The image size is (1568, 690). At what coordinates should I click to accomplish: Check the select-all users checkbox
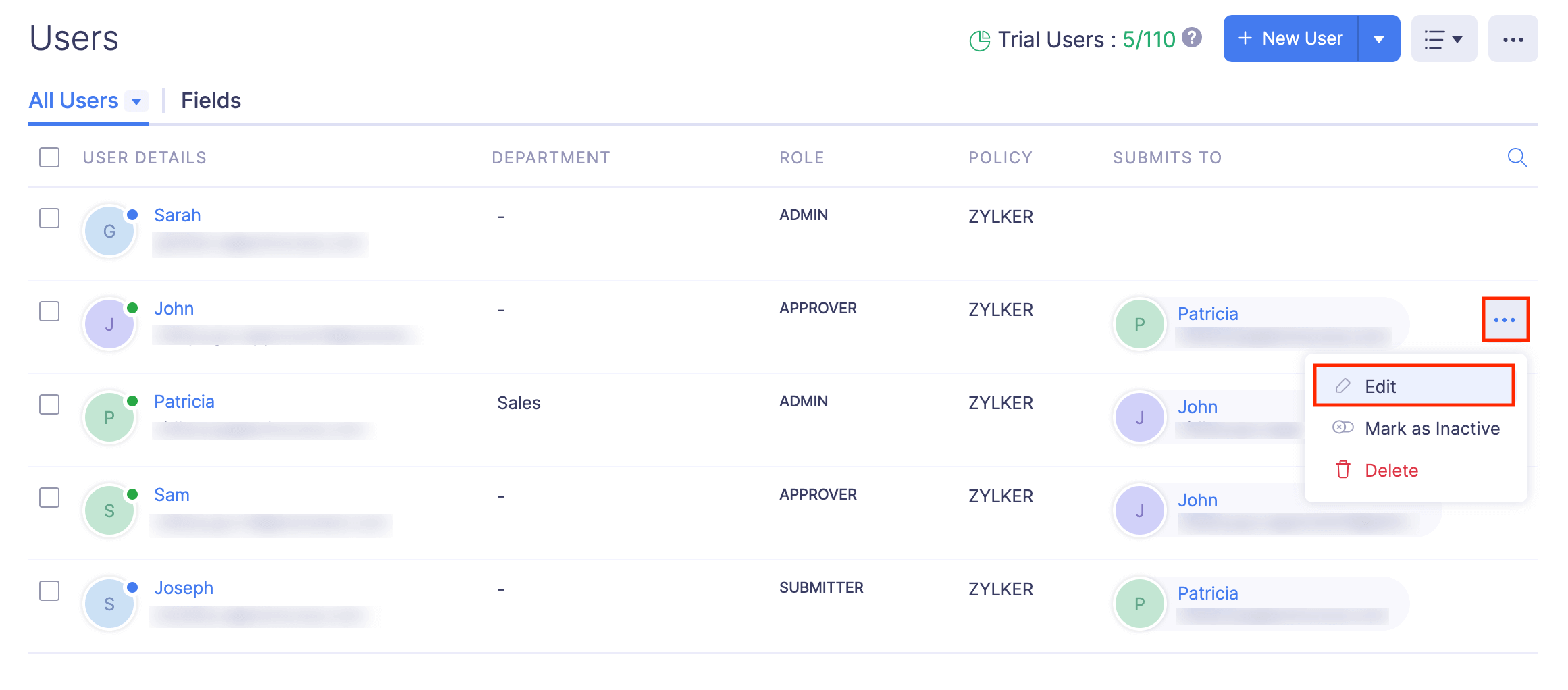coord(49,157)
